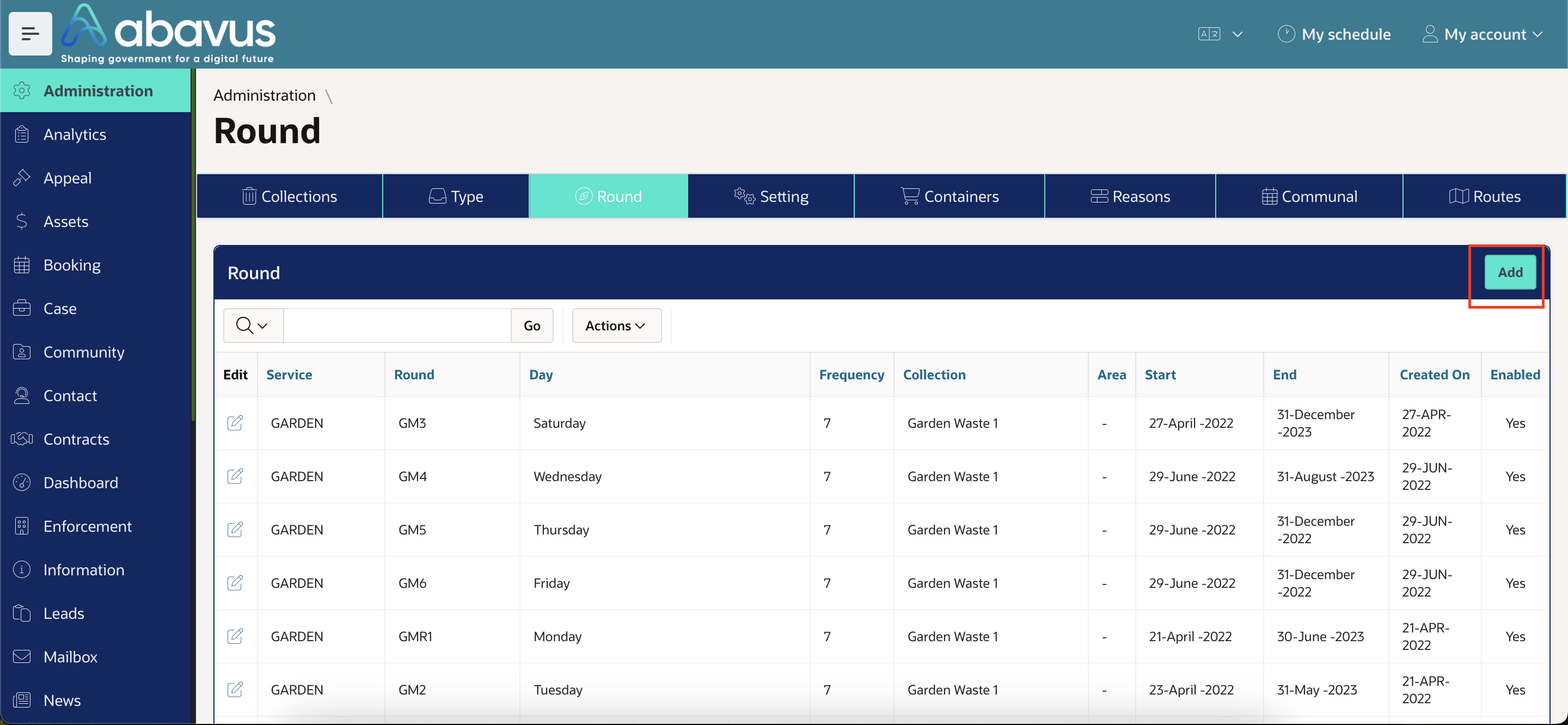Image resolution: width=1568 pixels, height=725 pixels.
Task: Click the Leads clipboard icon
Action: coord(22,613)
